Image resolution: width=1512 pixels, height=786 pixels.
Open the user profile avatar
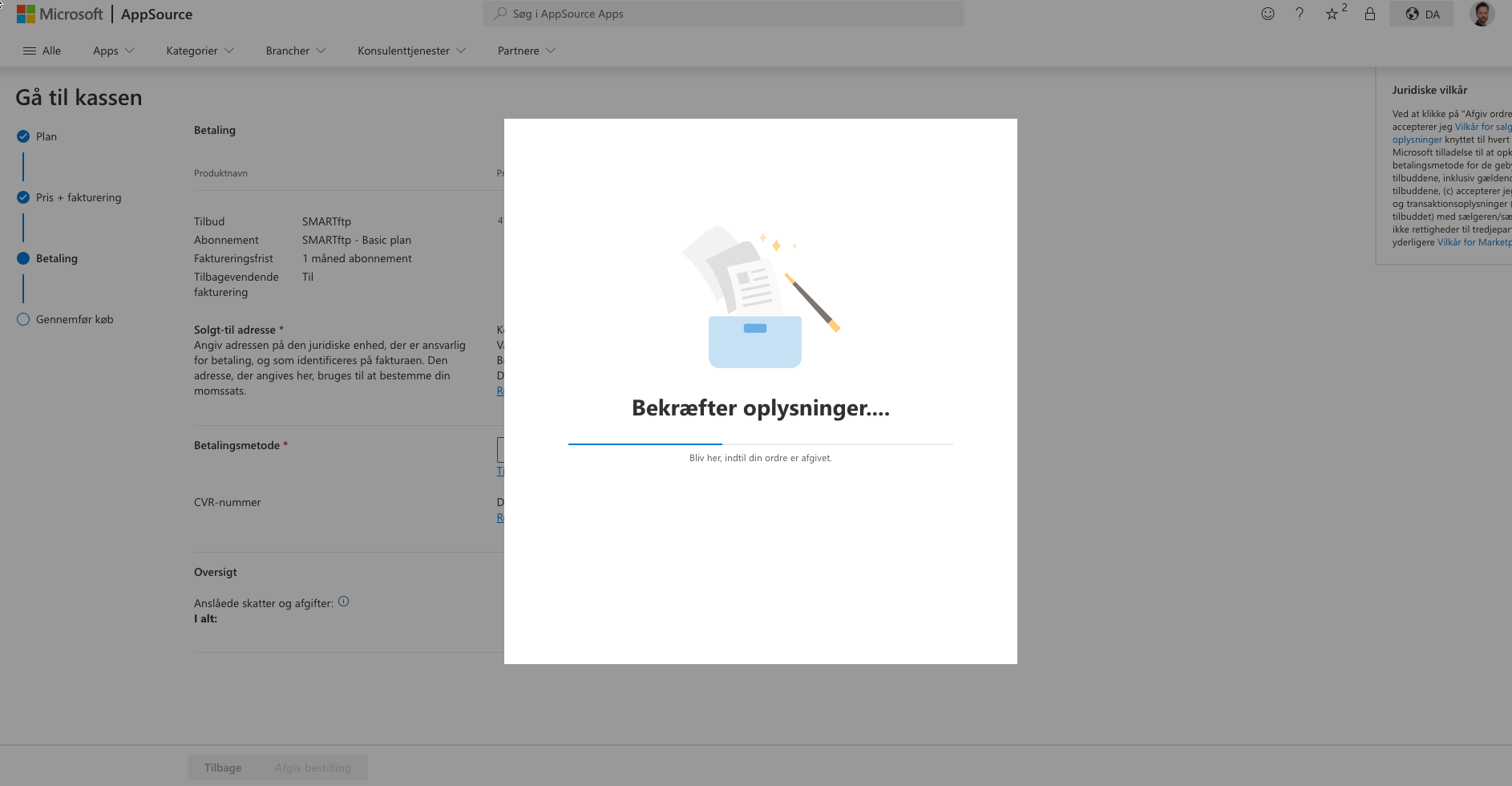[x=1482, y=14]
